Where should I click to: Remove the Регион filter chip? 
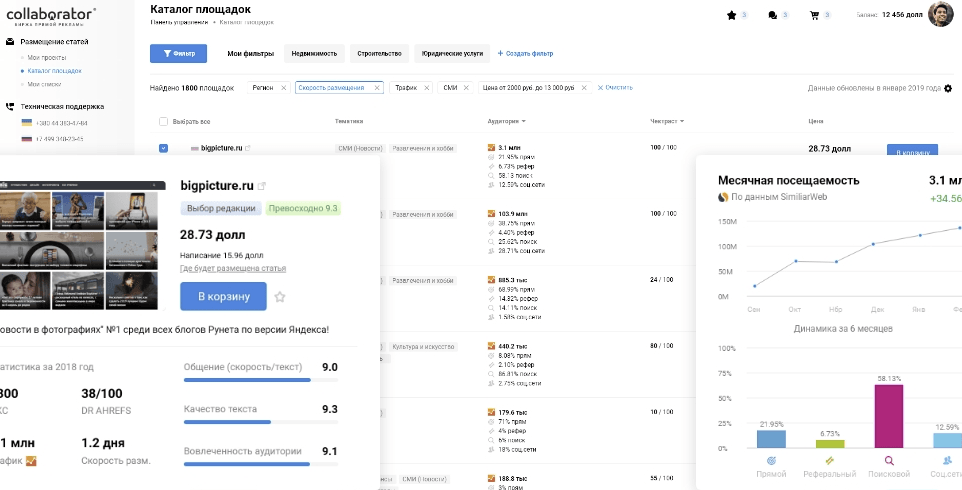[x=283, y=88]
